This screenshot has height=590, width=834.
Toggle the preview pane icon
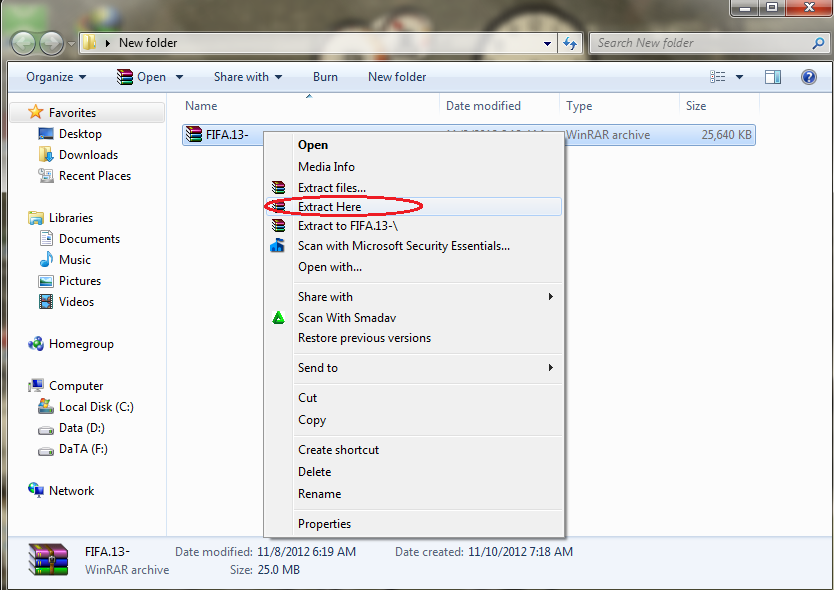(x=773, y=77)
